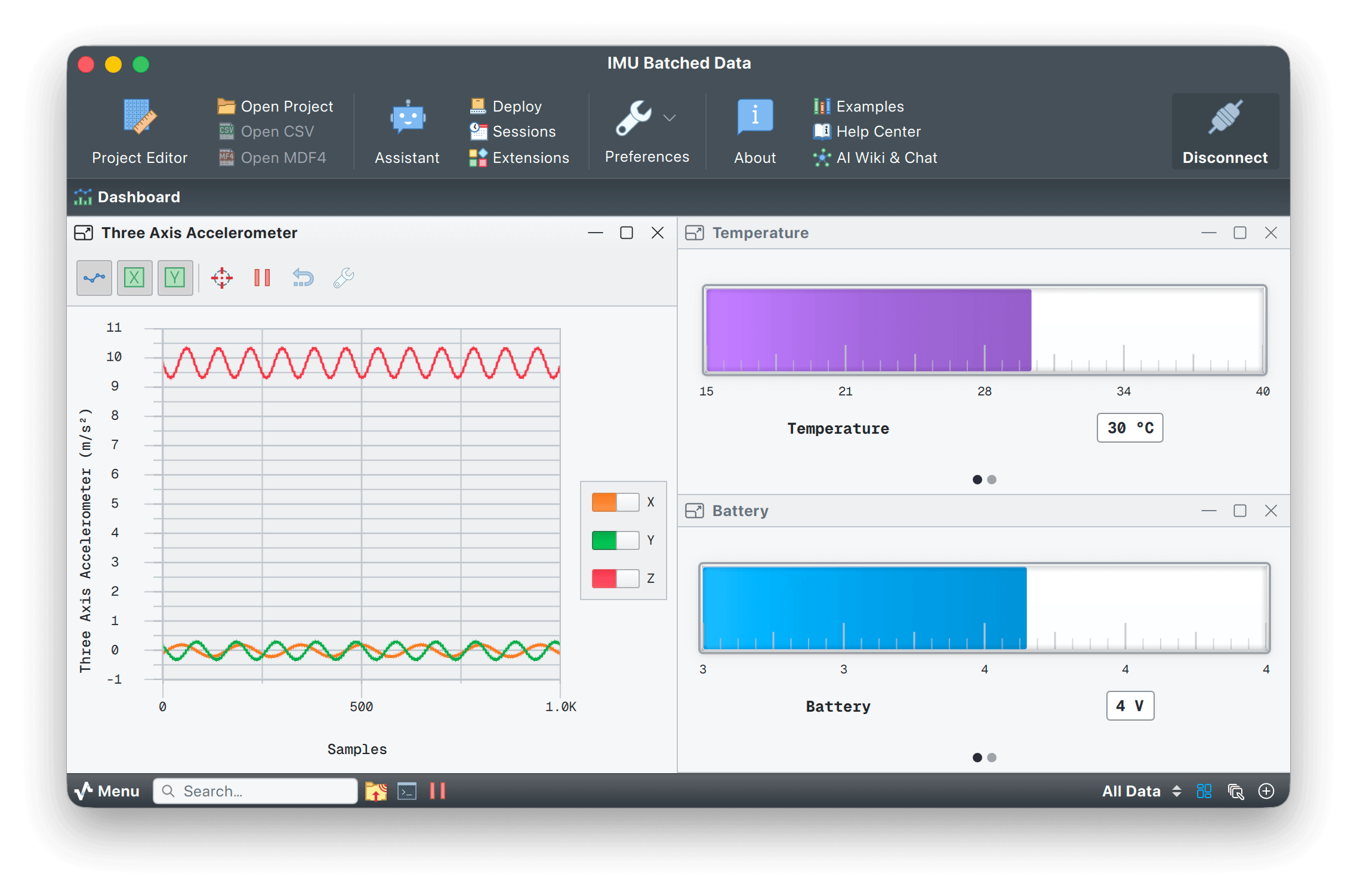The height and width of the screenshot is (896, 1357).
Task: Reset plot view with undo arrow
Action: [303, 277]
